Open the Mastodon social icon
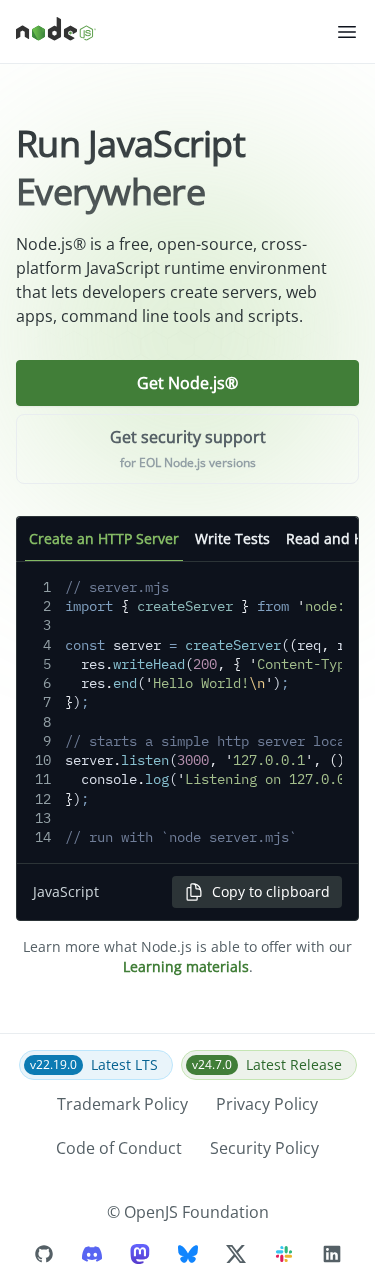375x1288 pixels. [x=140, y=1254]
